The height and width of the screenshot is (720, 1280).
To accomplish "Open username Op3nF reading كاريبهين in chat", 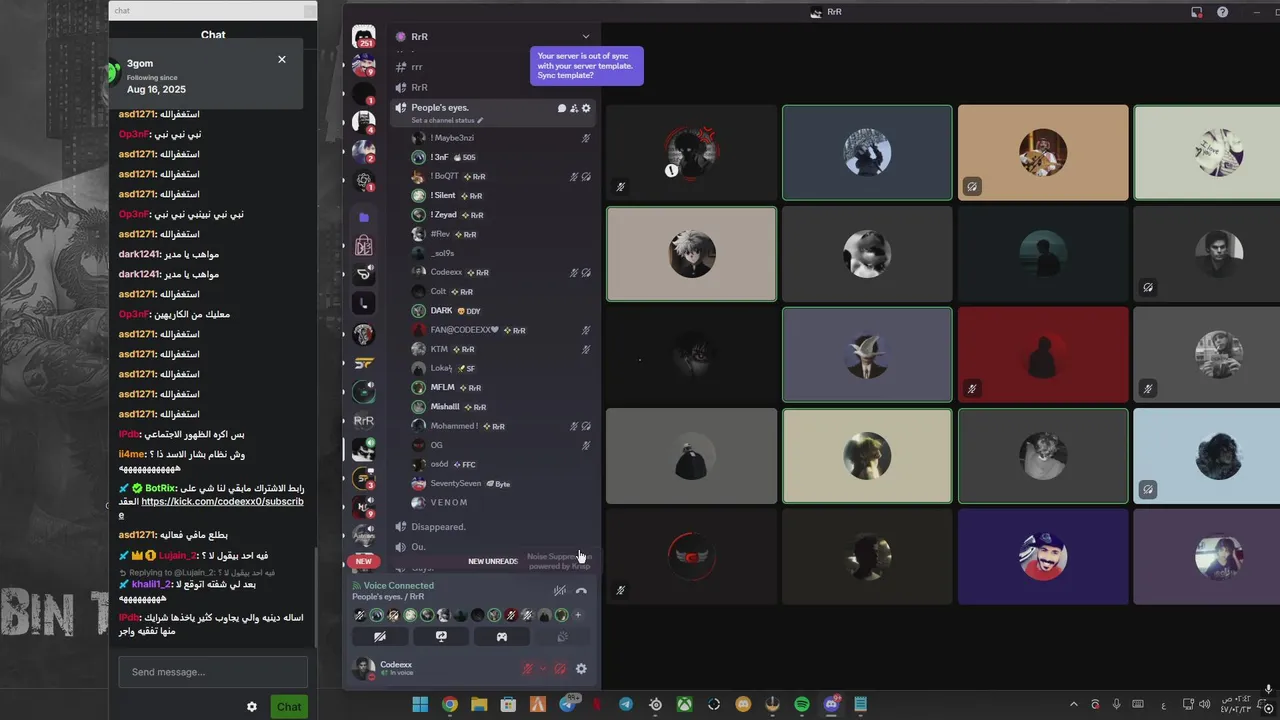I will pos(134,314).
